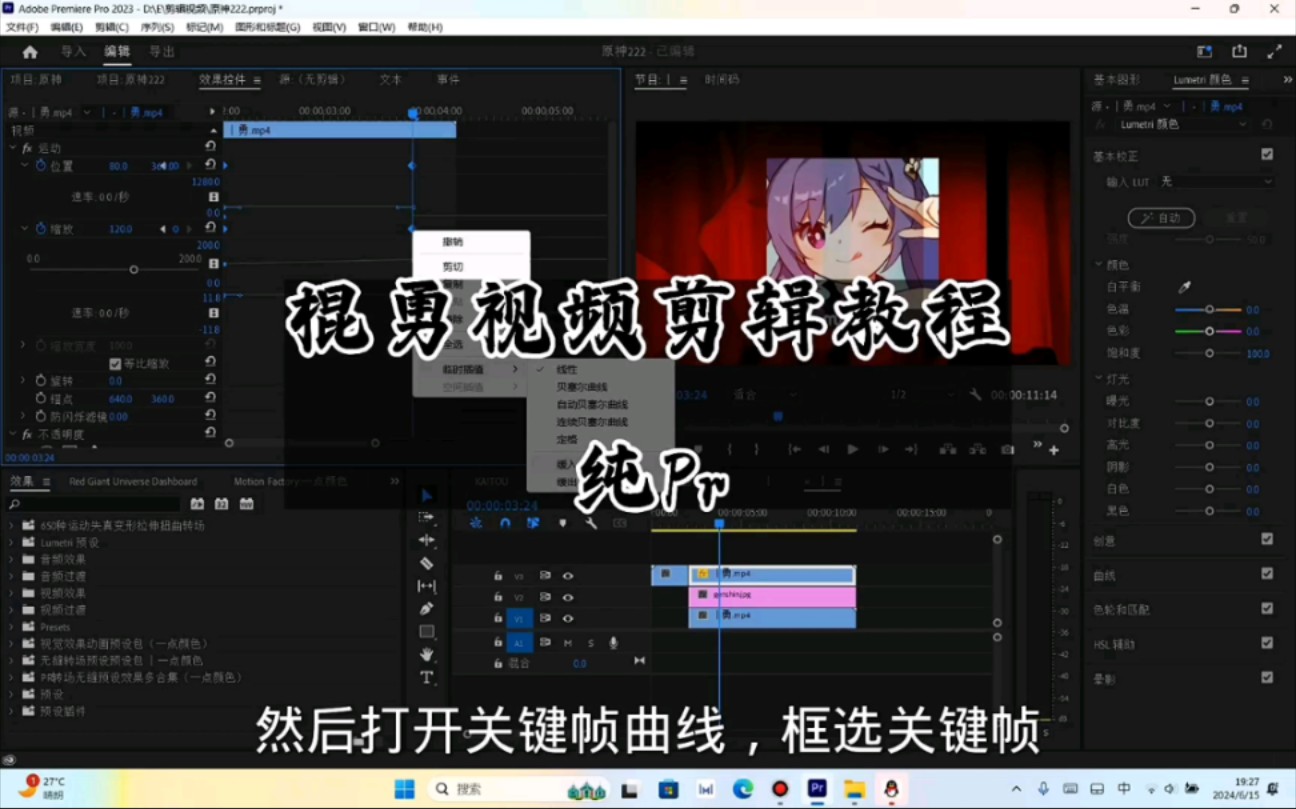Click the Auto color button
This screenshot has height=809, width=1296.
[x=1161, y=218]
